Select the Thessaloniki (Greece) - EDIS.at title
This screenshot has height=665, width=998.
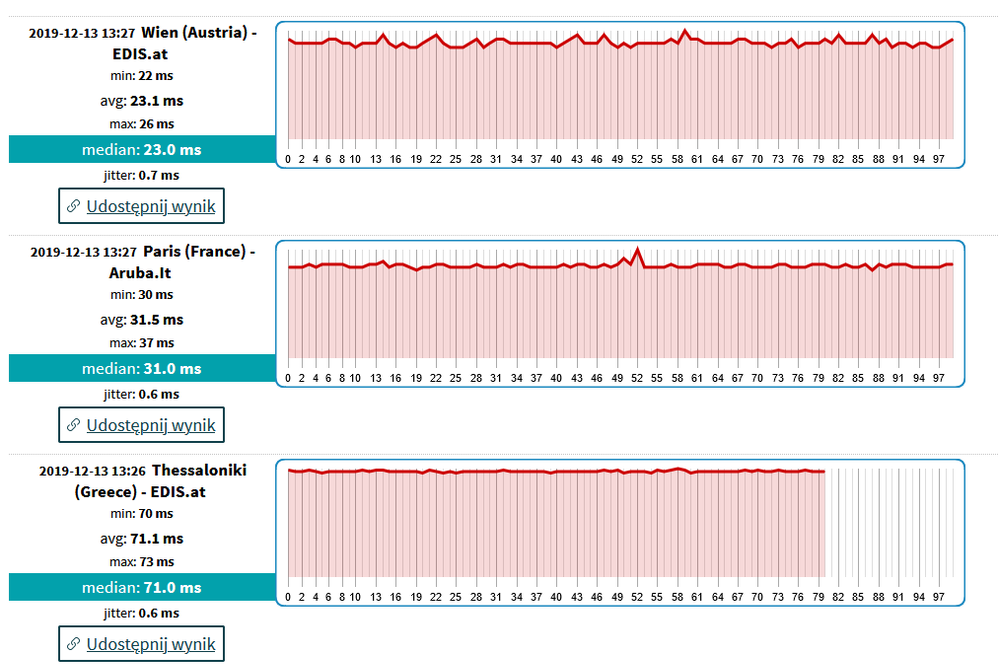[160, 480]
